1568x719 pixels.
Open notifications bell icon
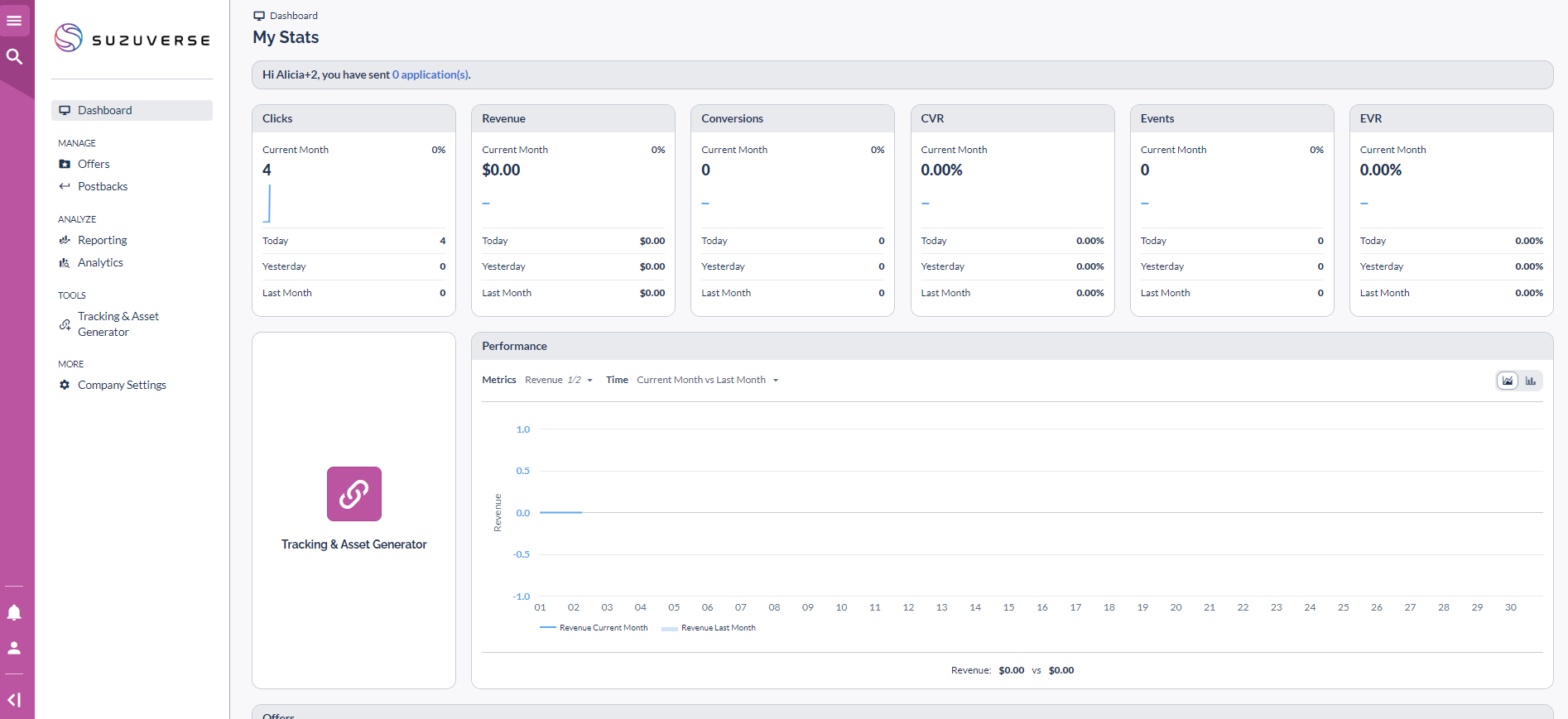[14, 612]
